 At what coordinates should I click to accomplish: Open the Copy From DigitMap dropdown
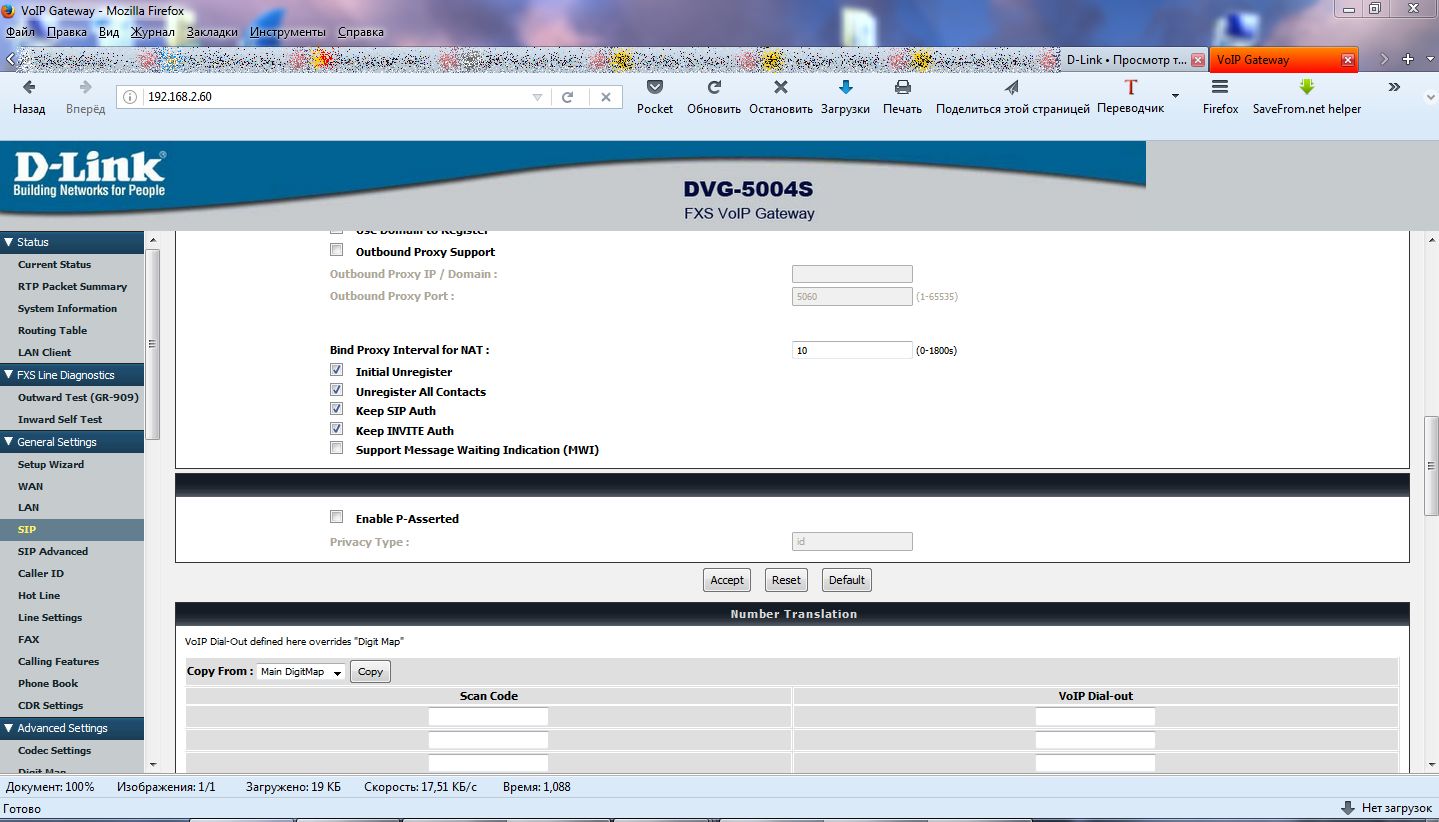point(301,672)
